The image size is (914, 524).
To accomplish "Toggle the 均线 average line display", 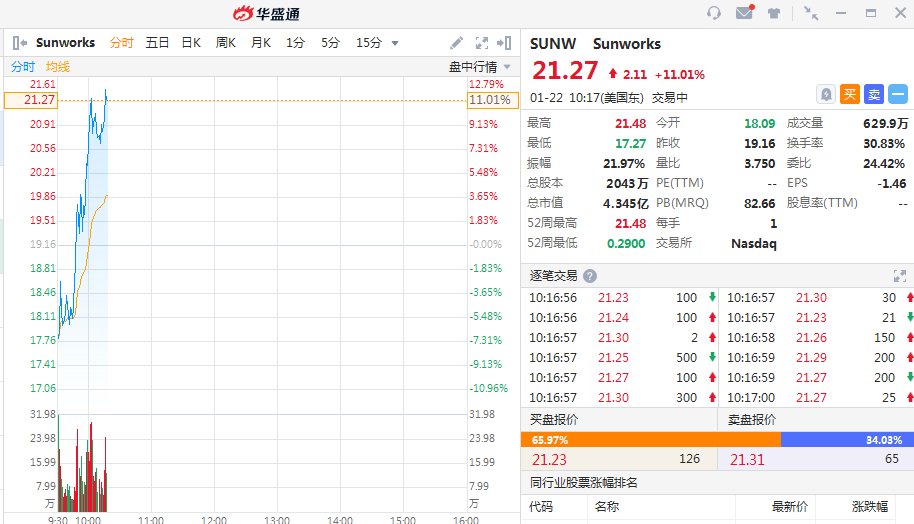I will pos(57,66).
